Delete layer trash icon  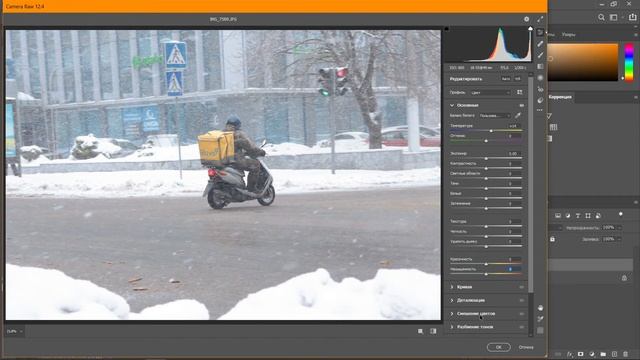coord(626,354)
